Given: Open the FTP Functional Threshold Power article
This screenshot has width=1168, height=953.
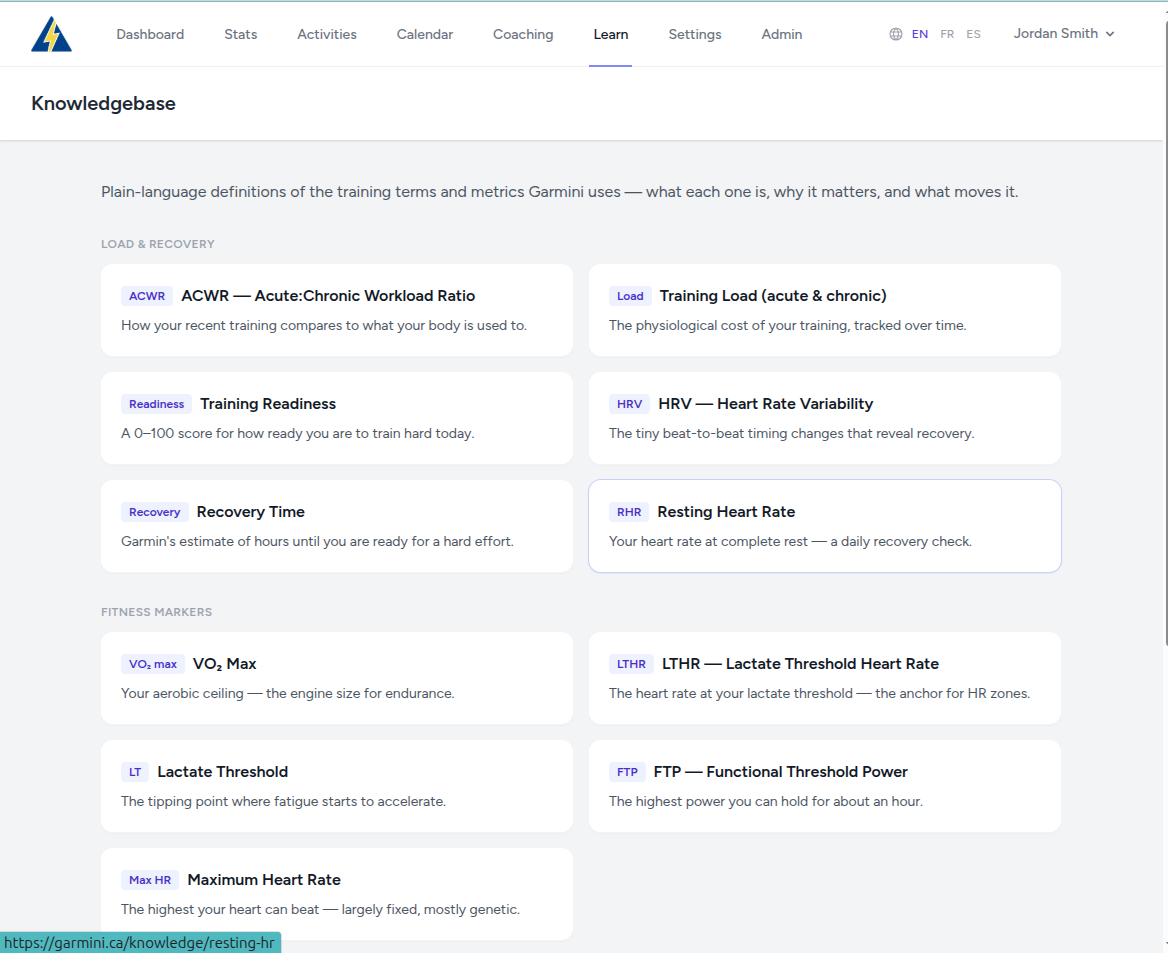Looking at the screenshot, I should (825, 786).
